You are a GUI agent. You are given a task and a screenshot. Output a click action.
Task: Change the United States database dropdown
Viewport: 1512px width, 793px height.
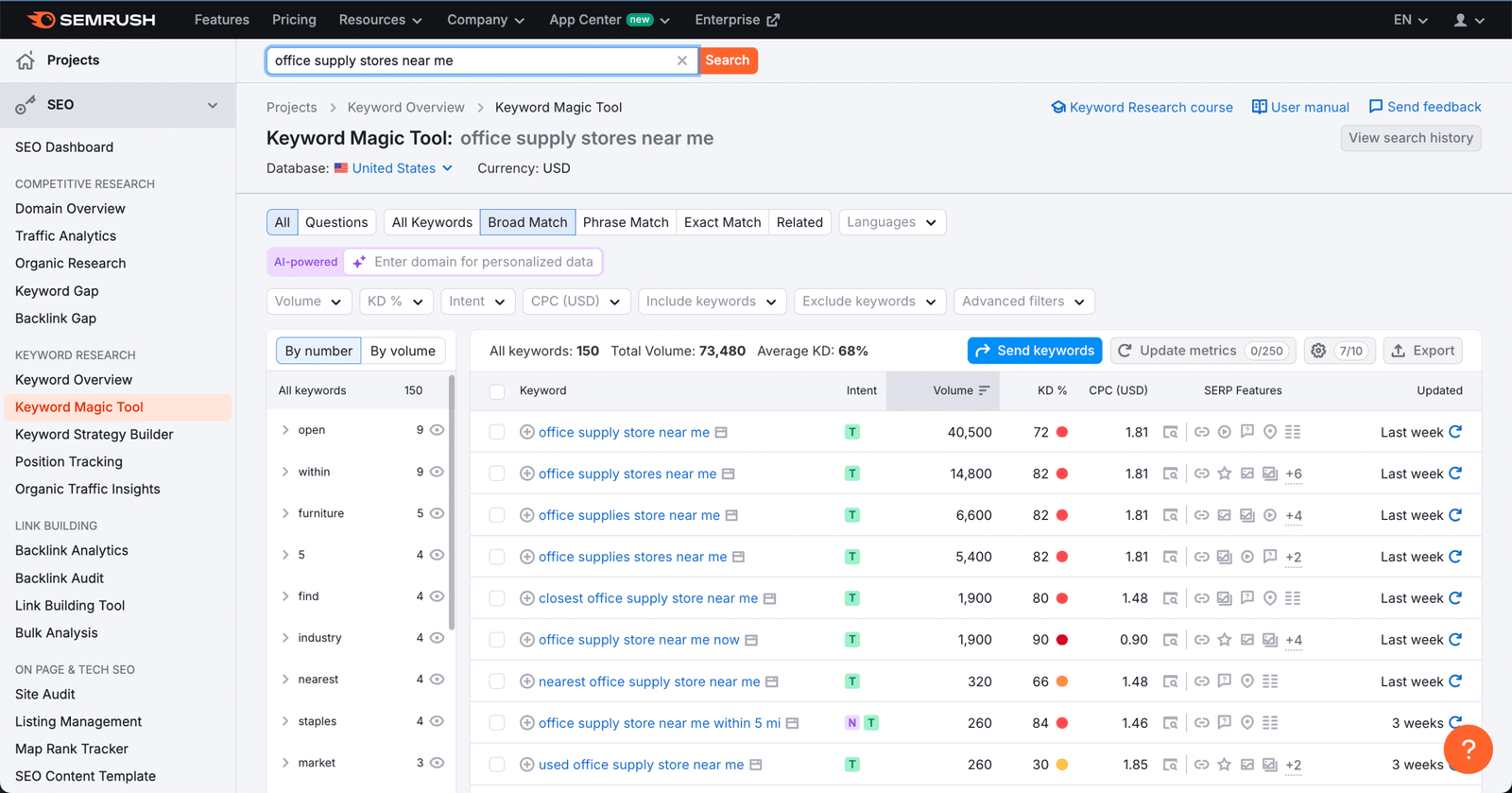point(393,168)
